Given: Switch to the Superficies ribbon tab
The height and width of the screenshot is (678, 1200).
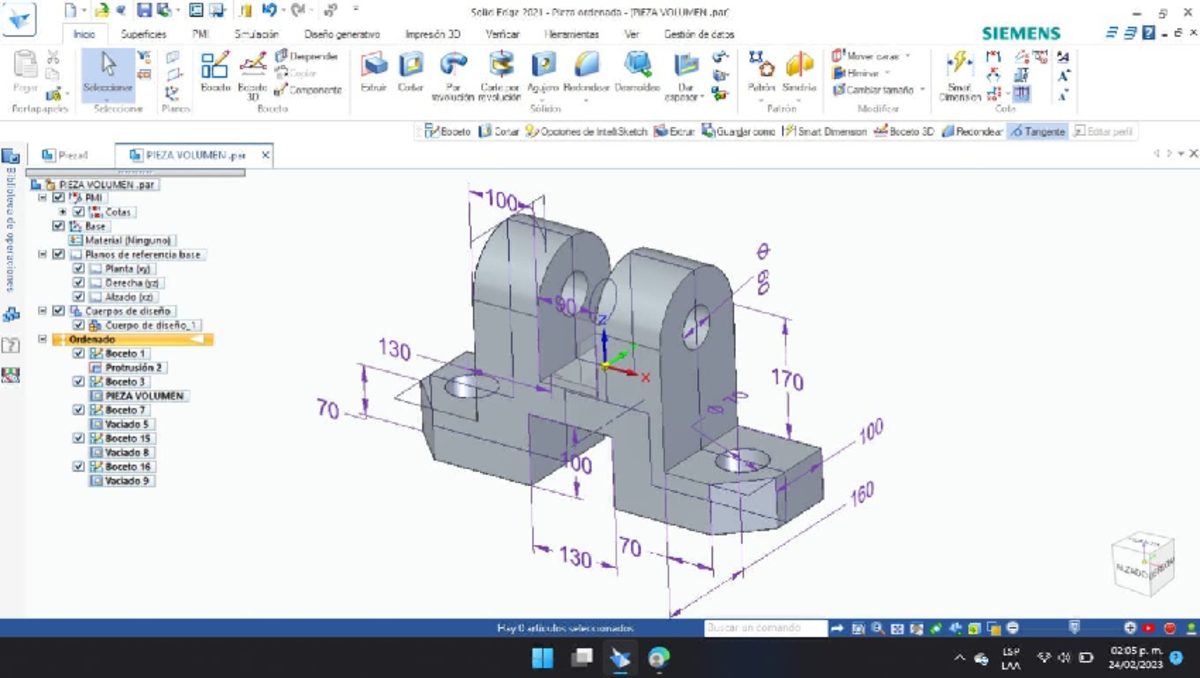Looking at the screenshot, I should 144,33.
